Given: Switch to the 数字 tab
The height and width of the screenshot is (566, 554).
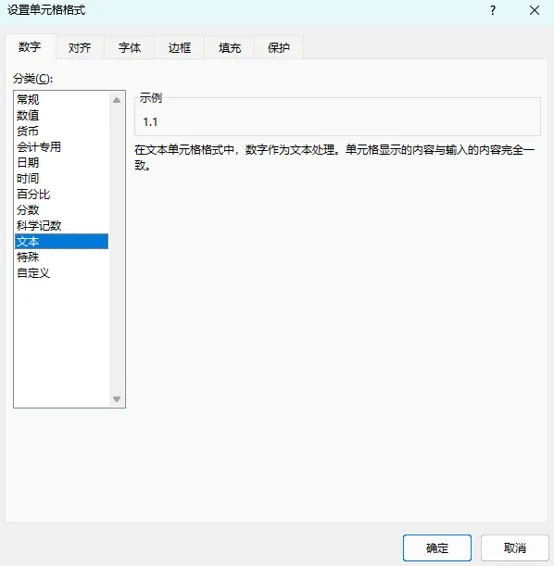Looking at the screenshot, I should click(30, 47).
